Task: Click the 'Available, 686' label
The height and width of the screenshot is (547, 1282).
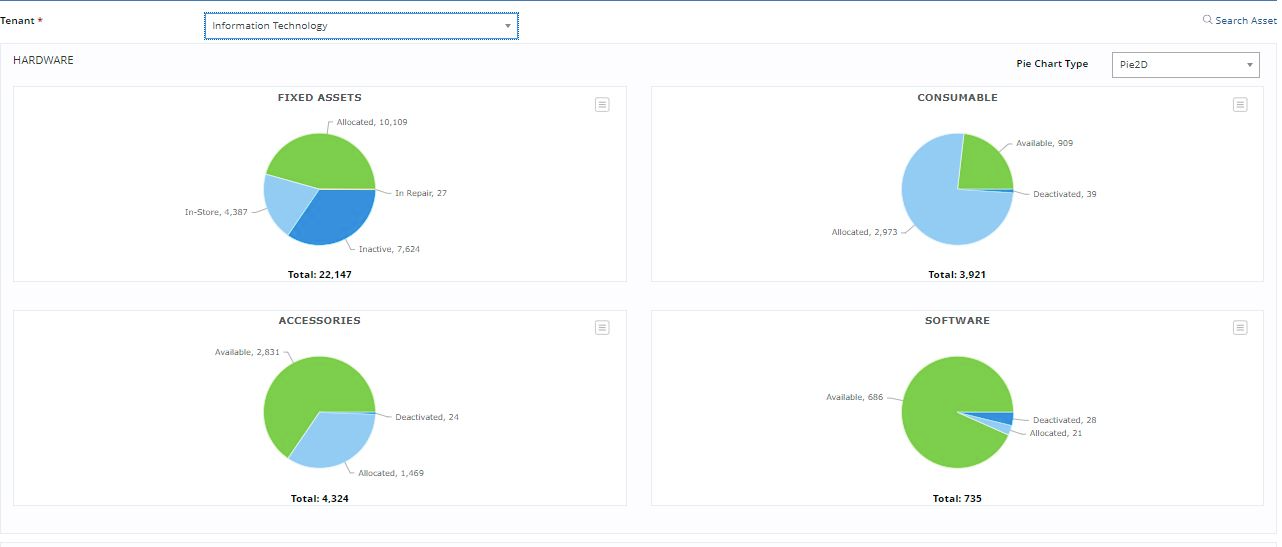Action: coord(854,397)
